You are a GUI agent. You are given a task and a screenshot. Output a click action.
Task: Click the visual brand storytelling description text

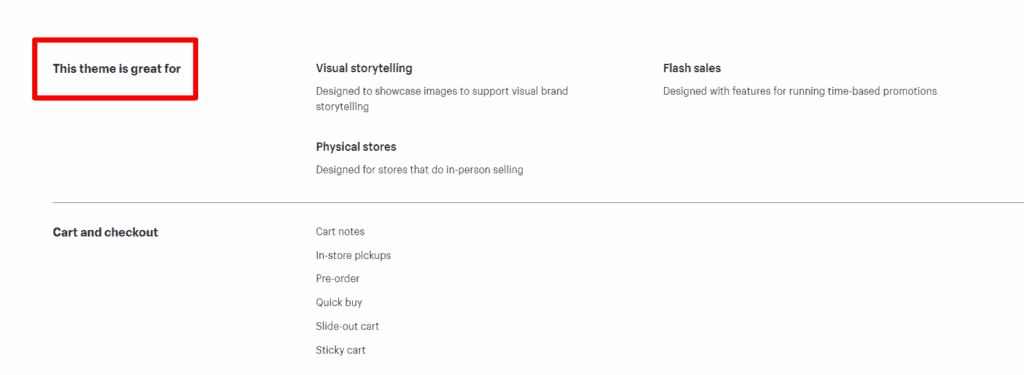point(441,99)
